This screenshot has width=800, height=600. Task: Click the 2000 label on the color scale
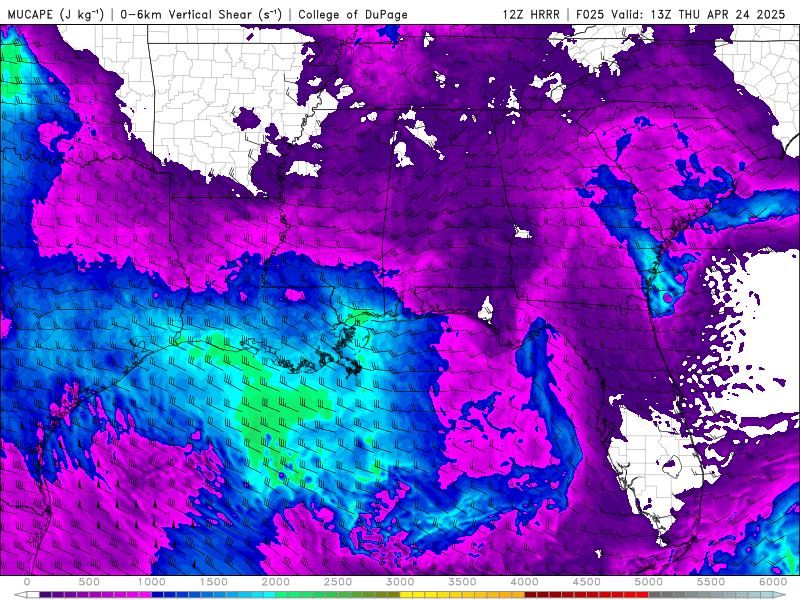pyautogui.click(x=276, y=582)
